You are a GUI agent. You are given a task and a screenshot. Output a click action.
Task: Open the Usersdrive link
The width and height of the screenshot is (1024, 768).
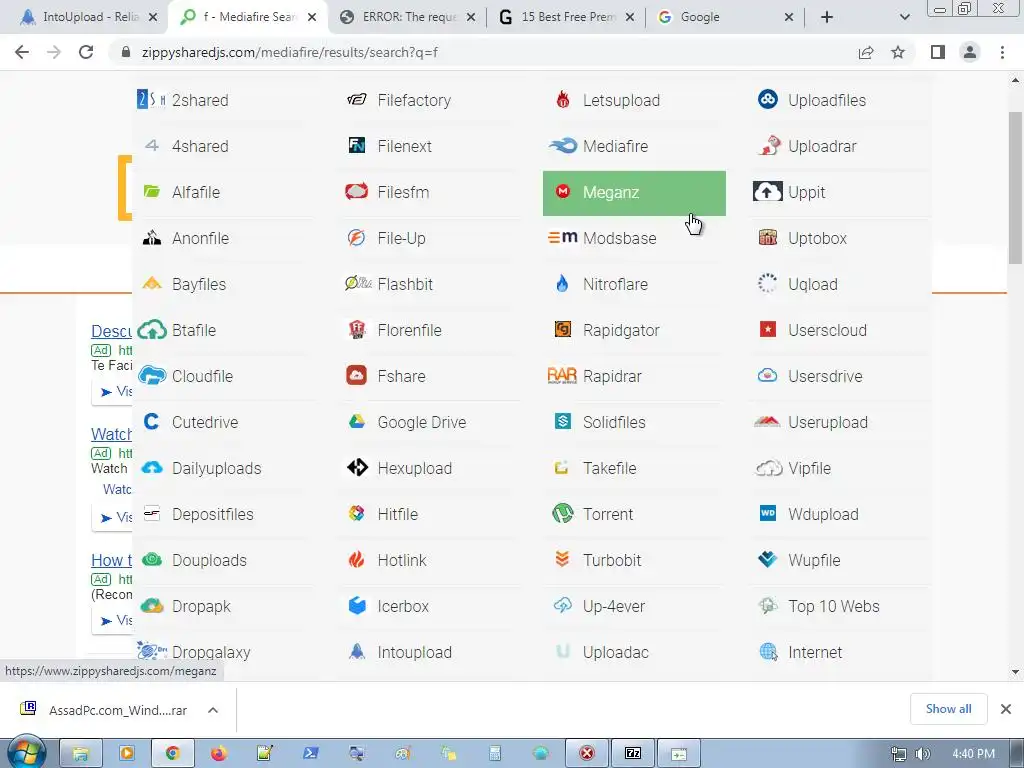(x=825, y=376)
